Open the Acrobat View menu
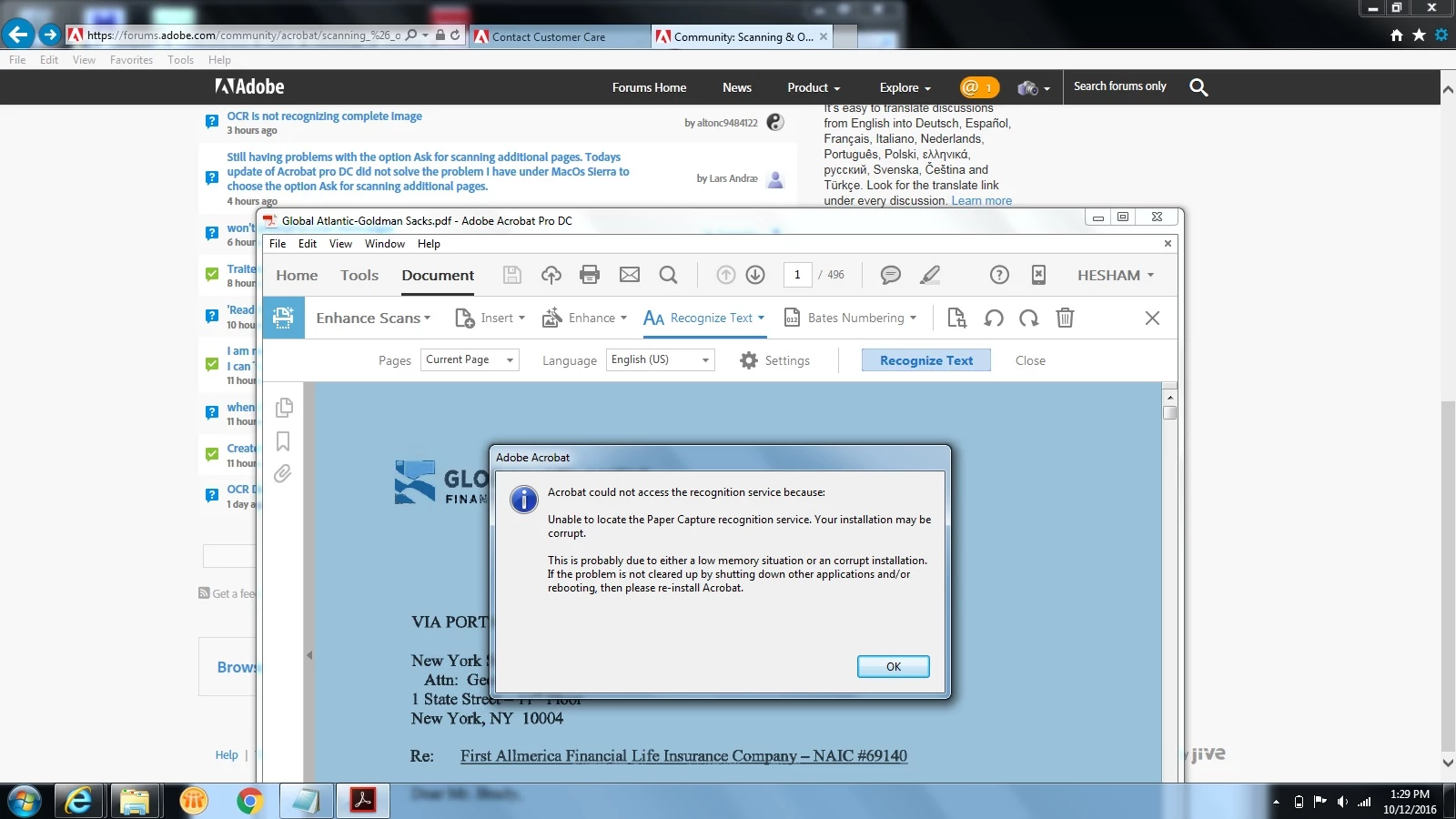This screenshot has height=819, width=1456. tap(340, 244)
